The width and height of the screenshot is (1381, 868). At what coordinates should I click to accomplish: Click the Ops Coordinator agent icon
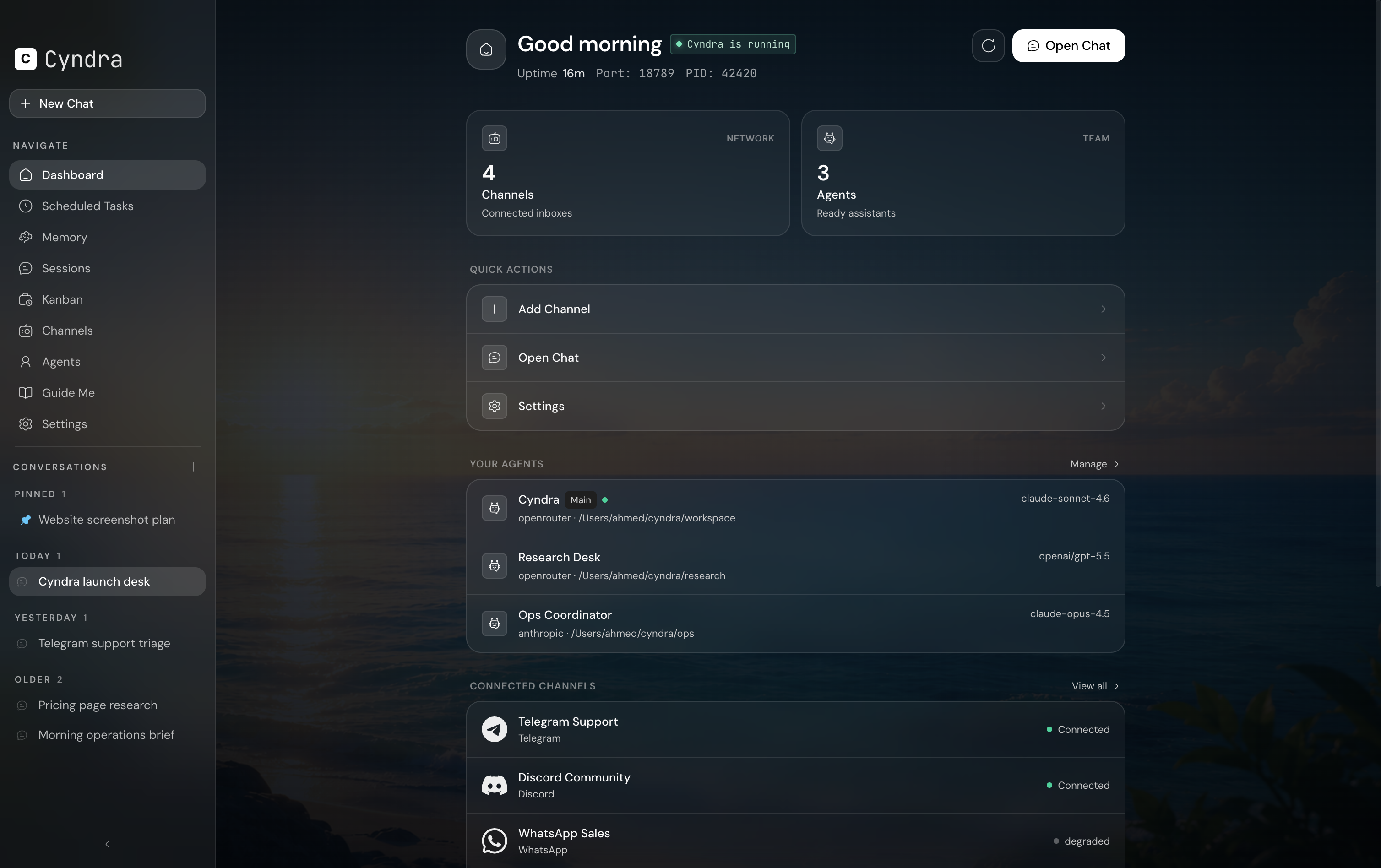[x=495, y=623]
